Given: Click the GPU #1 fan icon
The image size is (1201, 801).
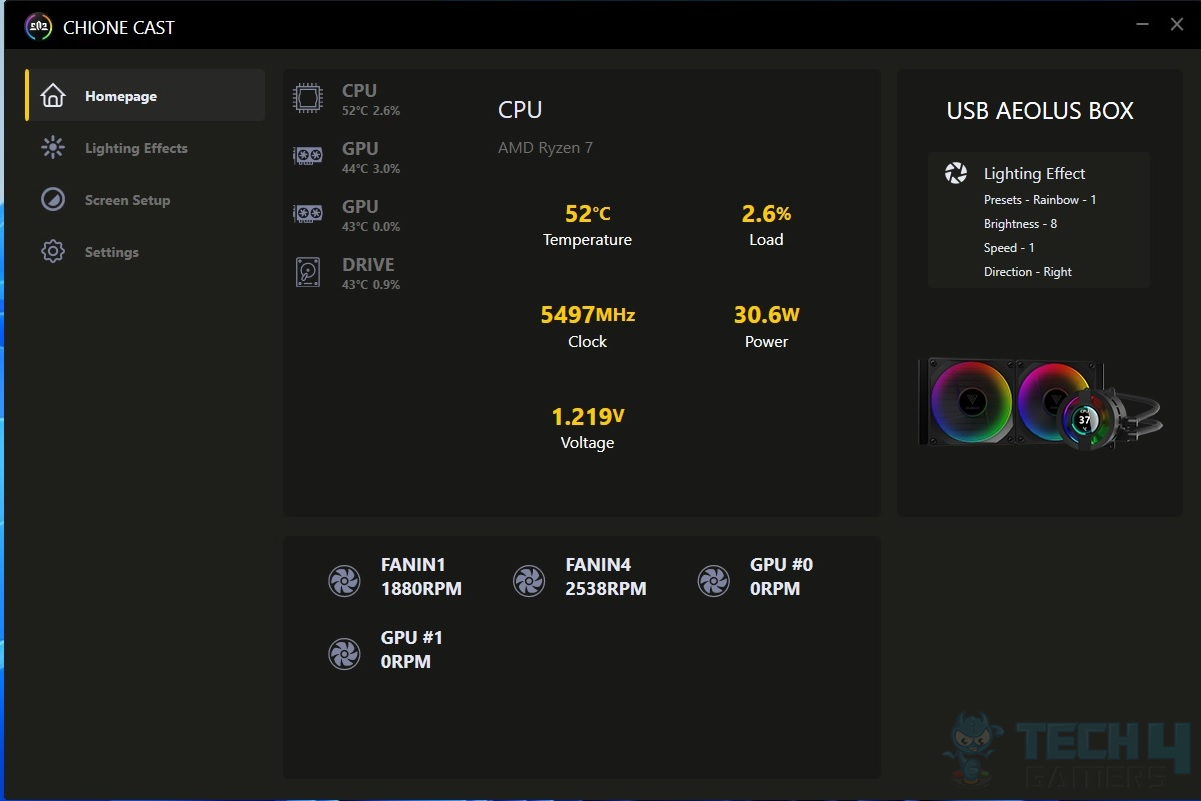Looking at the screenshot, I should (344, 653).
